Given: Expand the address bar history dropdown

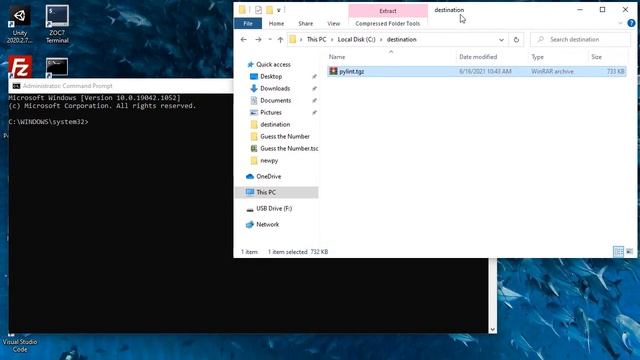Looking at the screenshot, I should click(501, 40).
